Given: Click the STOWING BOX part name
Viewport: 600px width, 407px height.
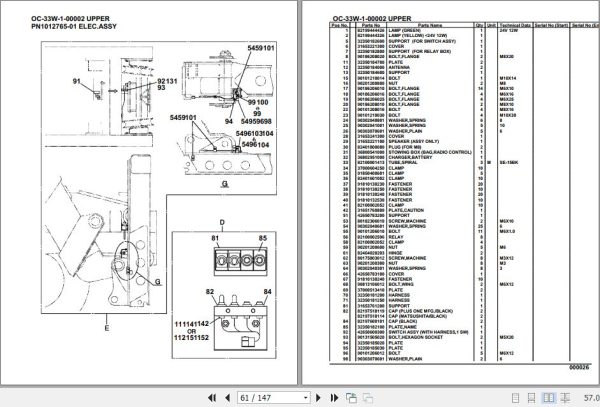Looking at the screenshot, I should 430,152.
